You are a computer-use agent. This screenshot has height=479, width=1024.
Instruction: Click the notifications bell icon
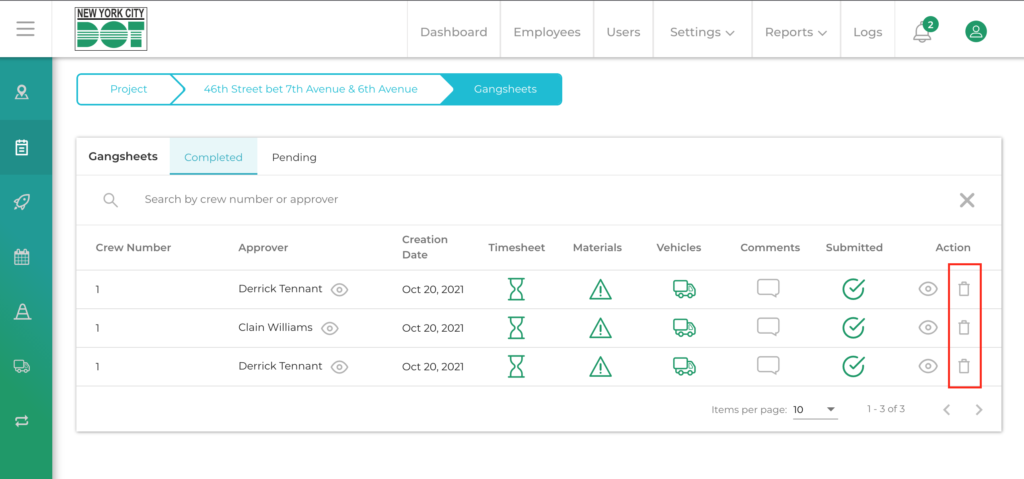coord(922,32)
